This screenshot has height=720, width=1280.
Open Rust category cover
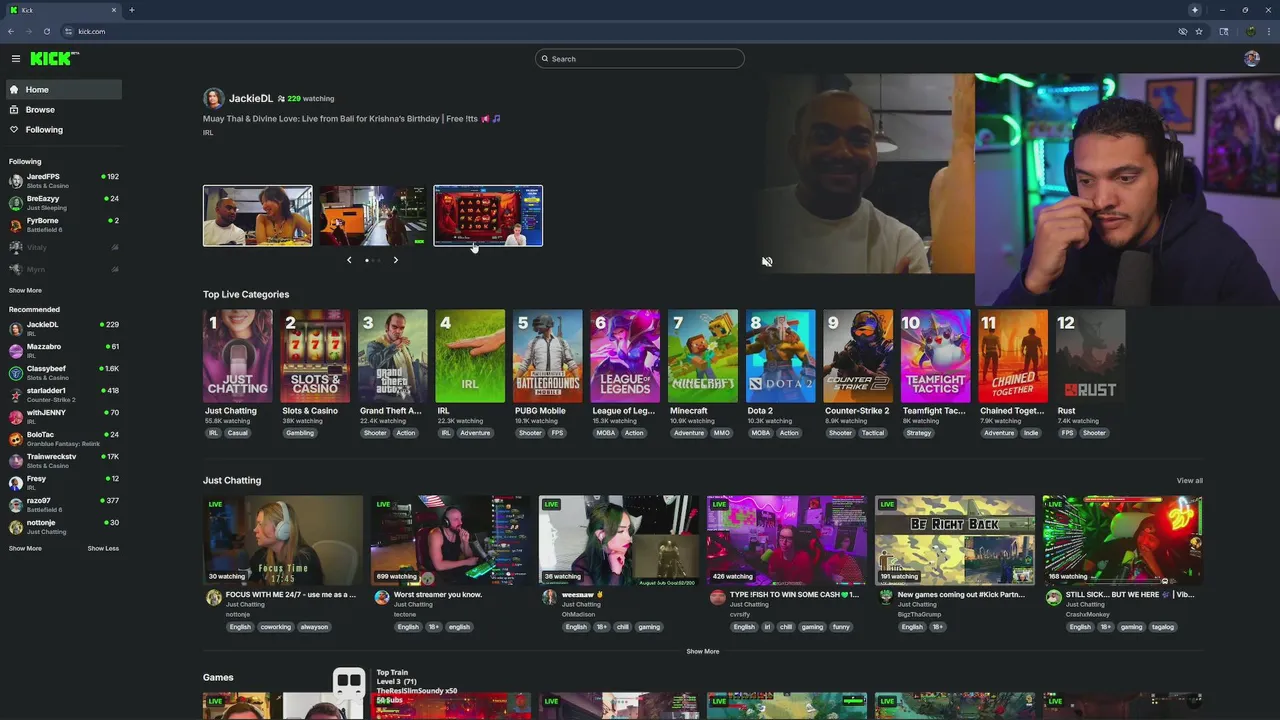(1091, 356)
